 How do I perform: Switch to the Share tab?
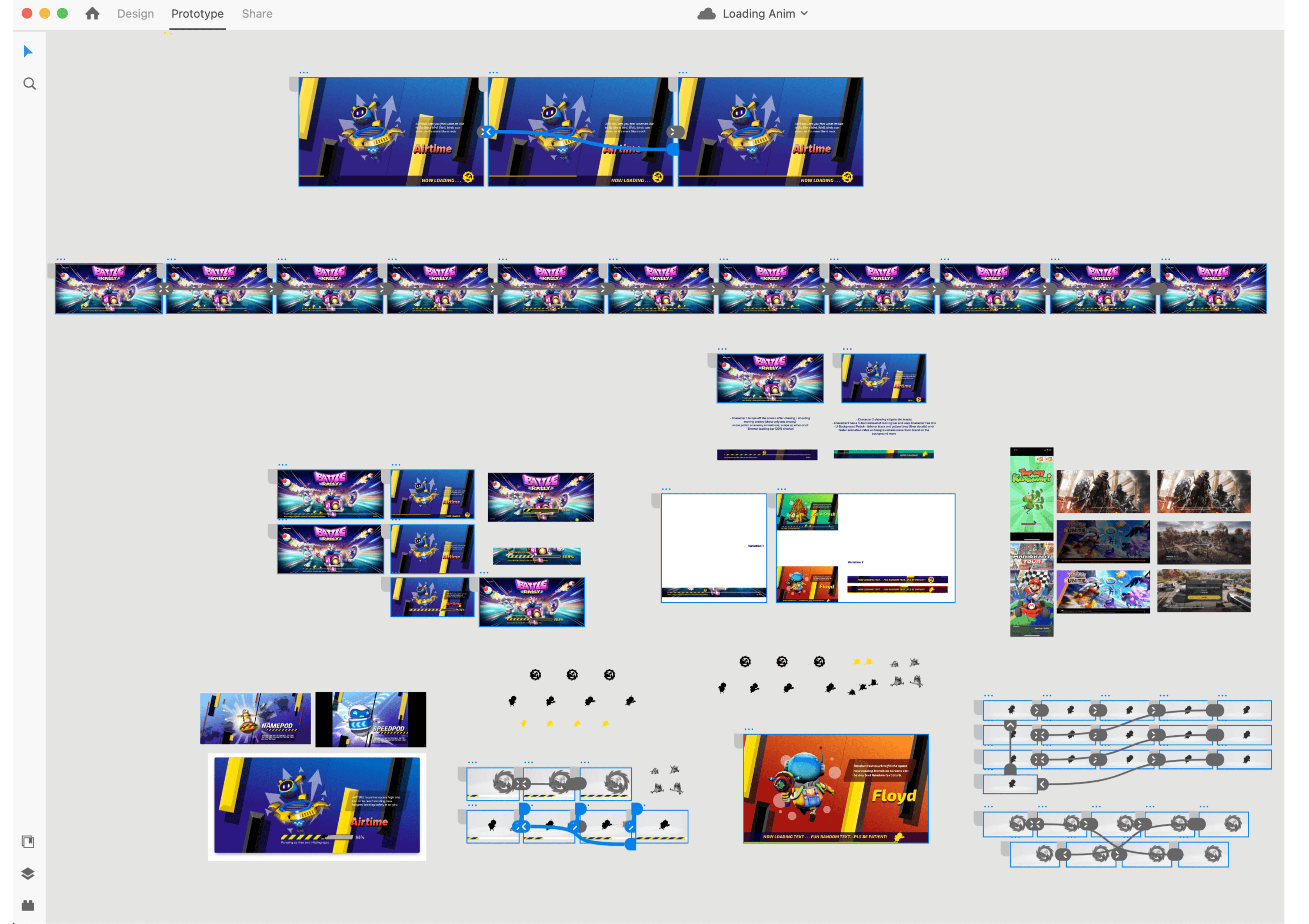click(256, 14)
